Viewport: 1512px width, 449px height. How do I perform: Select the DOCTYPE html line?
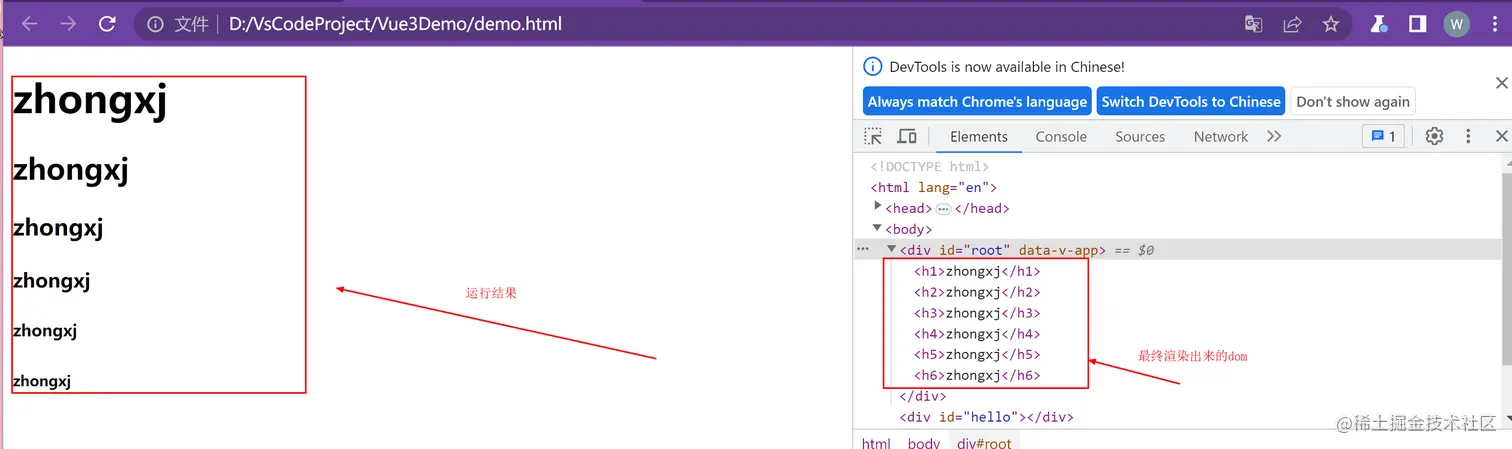coord(929,167)
